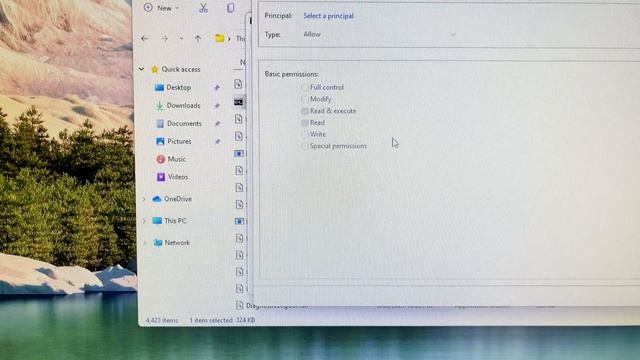Click the Copy icon in toolbar
640x360 pixels.
pos(231,8)
